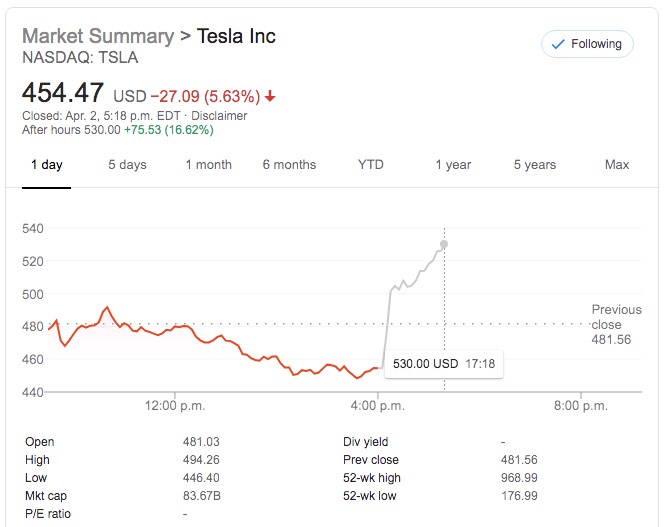This screenshot has height=527, width=666.
Task: Click the 12:00 p.m. time axis label
Action: (174, 405)
